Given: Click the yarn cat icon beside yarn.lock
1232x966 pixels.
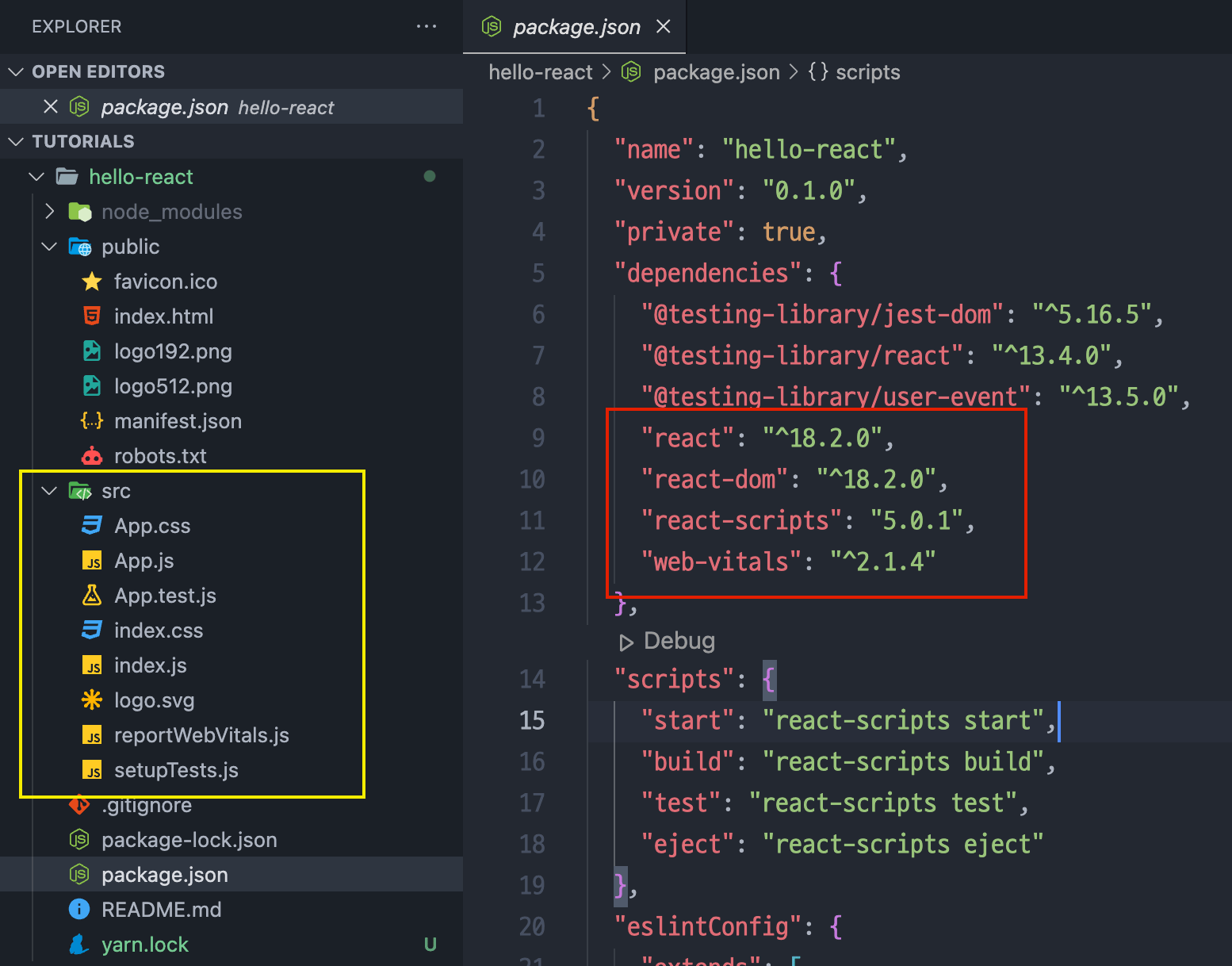Looking at the screenshot, I should click(78, 945).
